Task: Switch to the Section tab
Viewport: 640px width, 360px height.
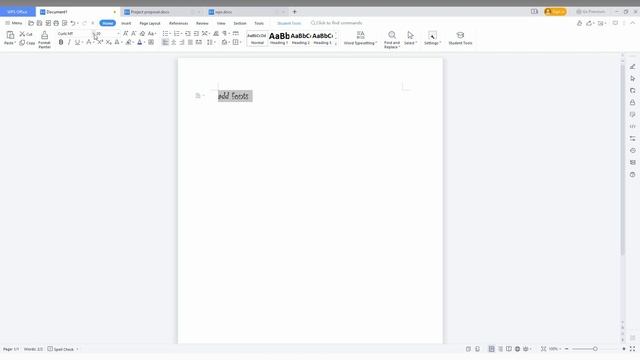Action: [240, 23]
